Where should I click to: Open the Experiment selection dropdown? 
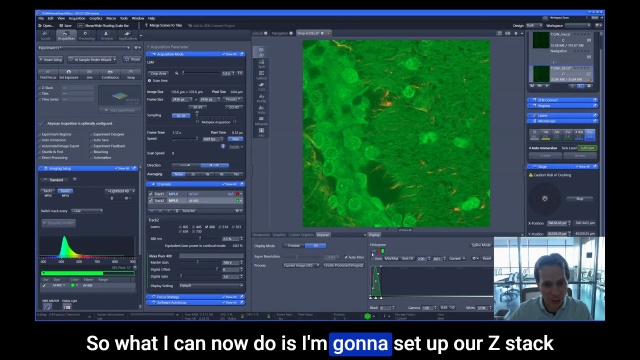point(84,48)
